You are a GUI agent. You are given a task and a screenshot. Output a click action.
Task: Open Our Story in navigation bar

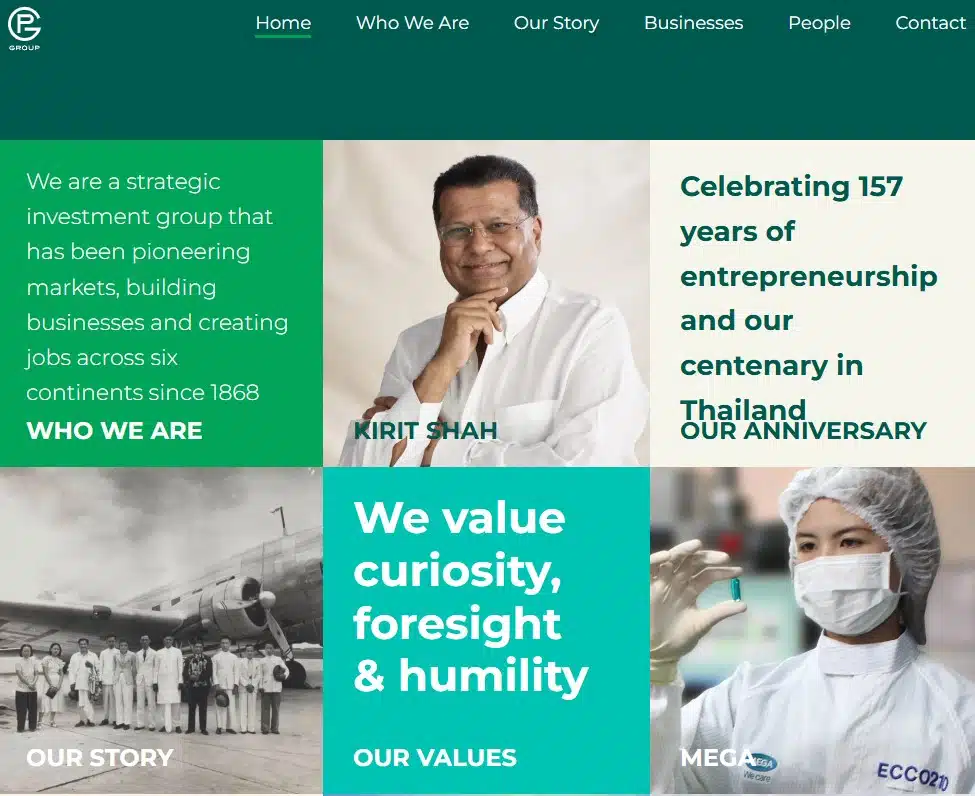pos(556,23)
